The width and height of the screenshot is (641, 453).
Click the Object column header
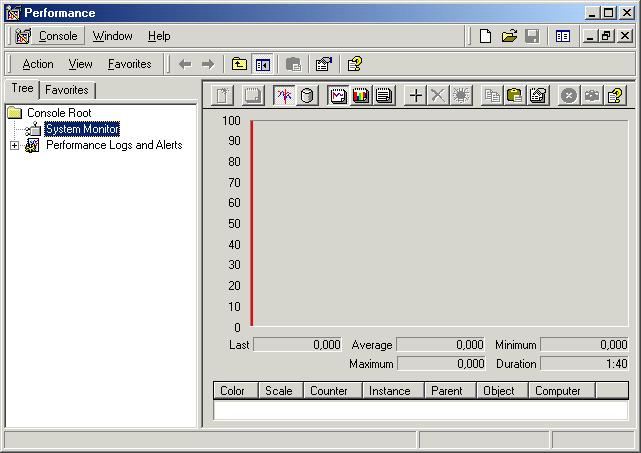tap(502, 391)
